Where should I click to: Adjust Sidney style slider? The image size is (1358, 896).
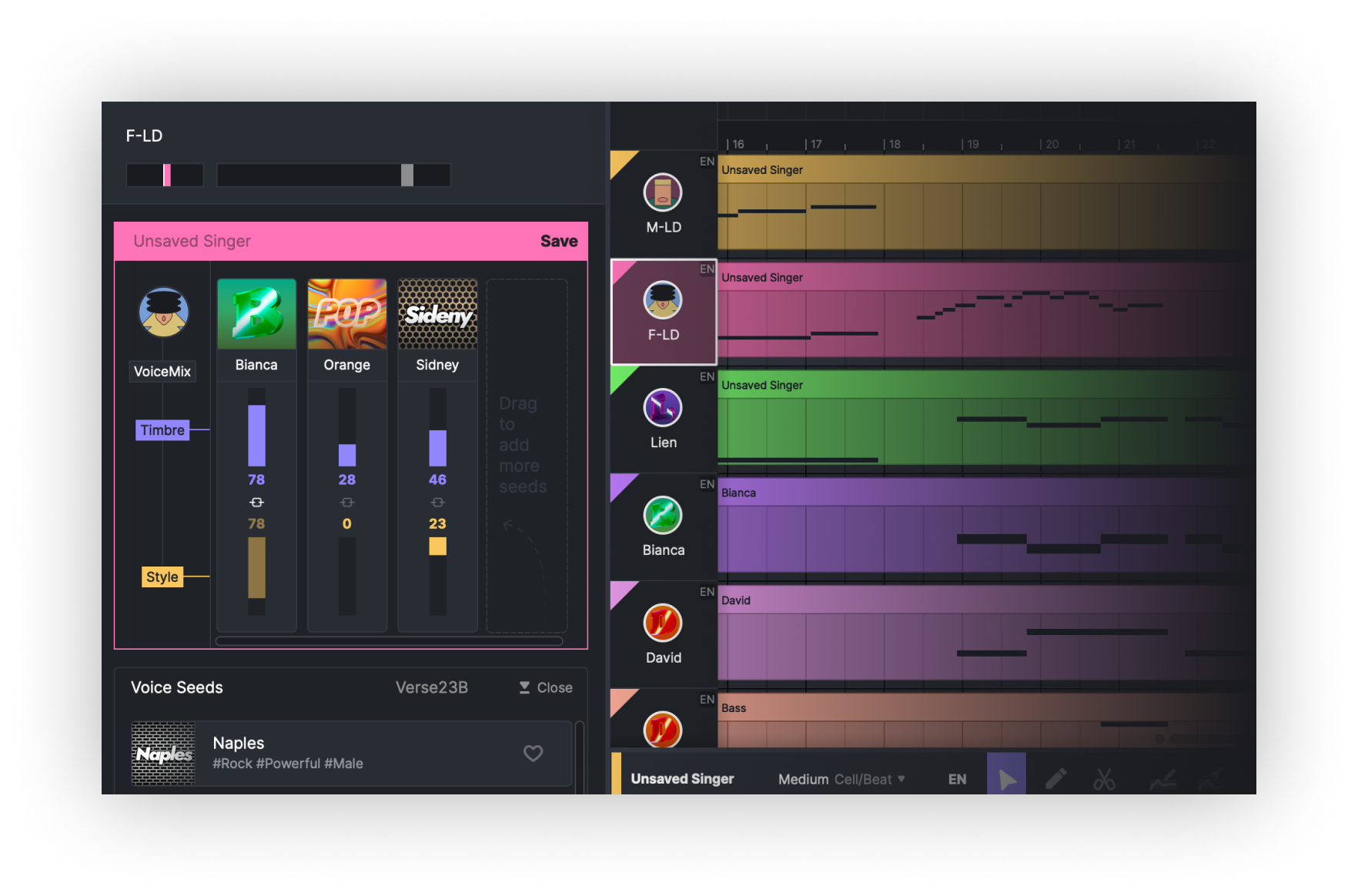(437, 576)
